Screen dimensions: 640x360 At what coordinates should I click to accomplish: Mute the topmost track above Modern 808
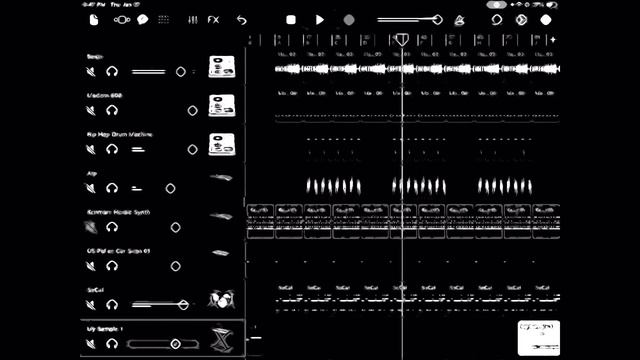click(x=91, y=71)
